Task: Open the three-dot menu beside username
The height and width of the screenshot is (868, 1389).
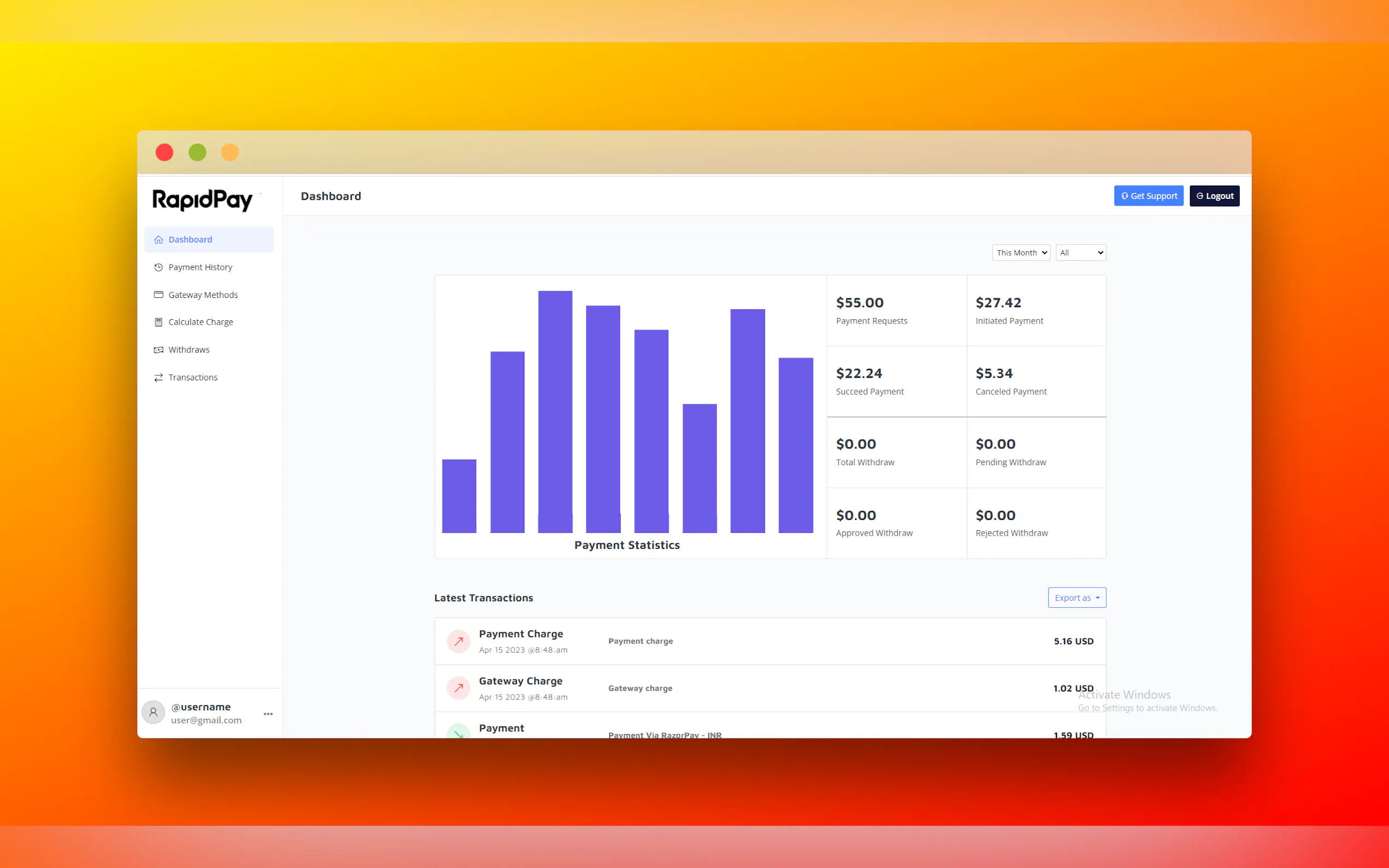Action: tap(268, 713)
